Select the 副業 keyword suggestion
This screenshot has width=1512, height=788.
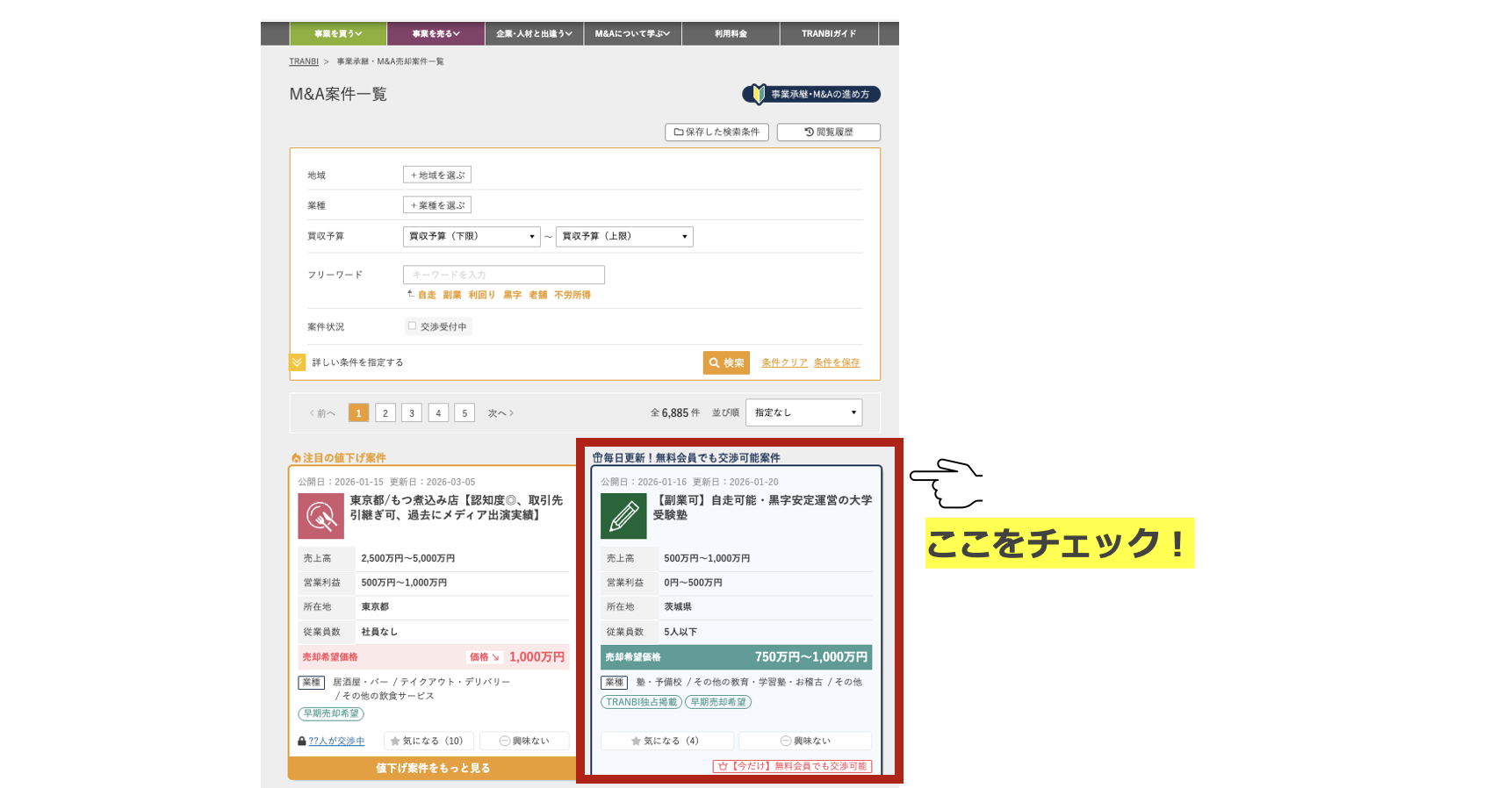(452, 295)
